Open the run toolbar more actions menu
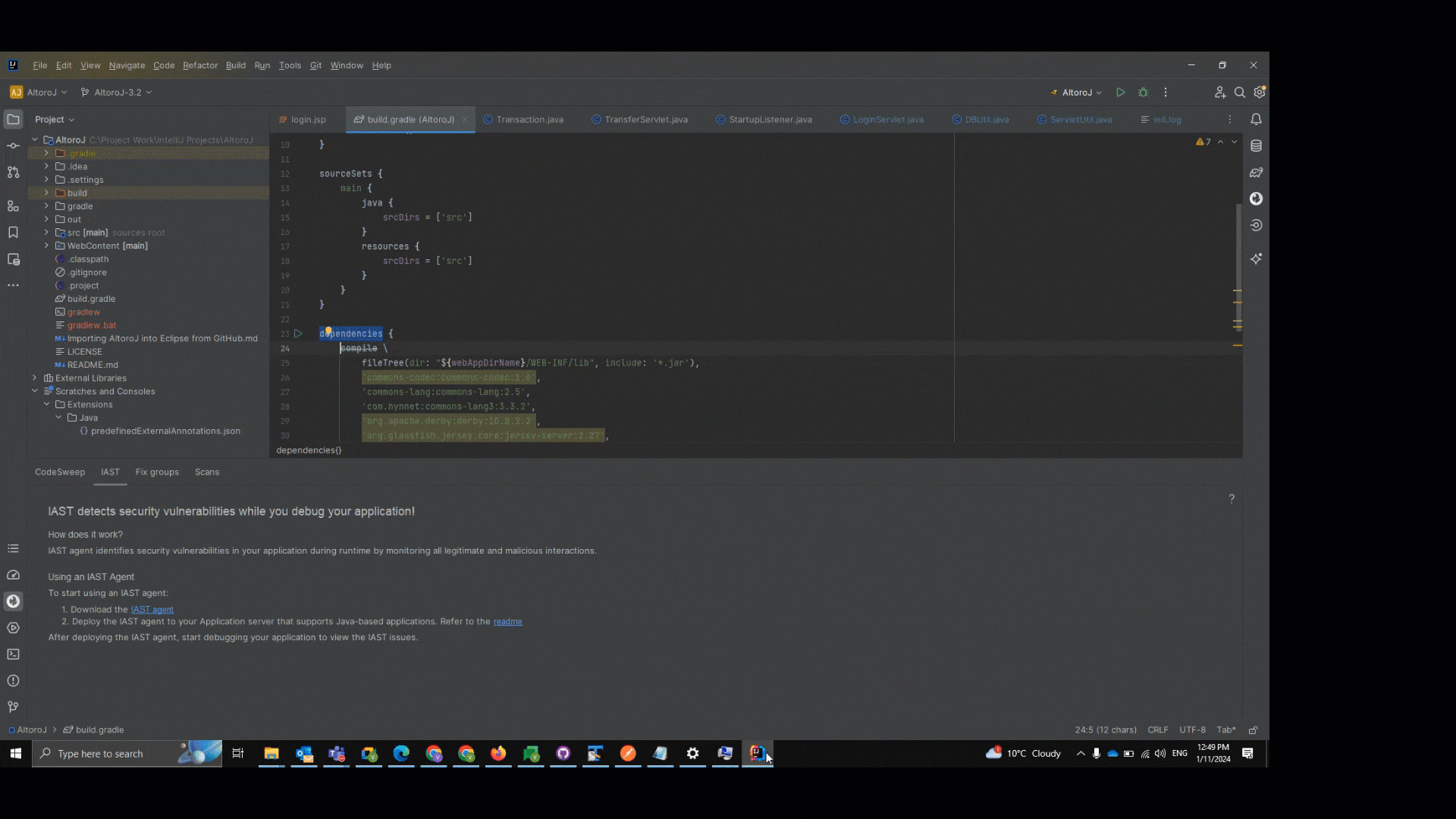The width and height of the screenshot is (1456, 819). (x=1166, y=93)
